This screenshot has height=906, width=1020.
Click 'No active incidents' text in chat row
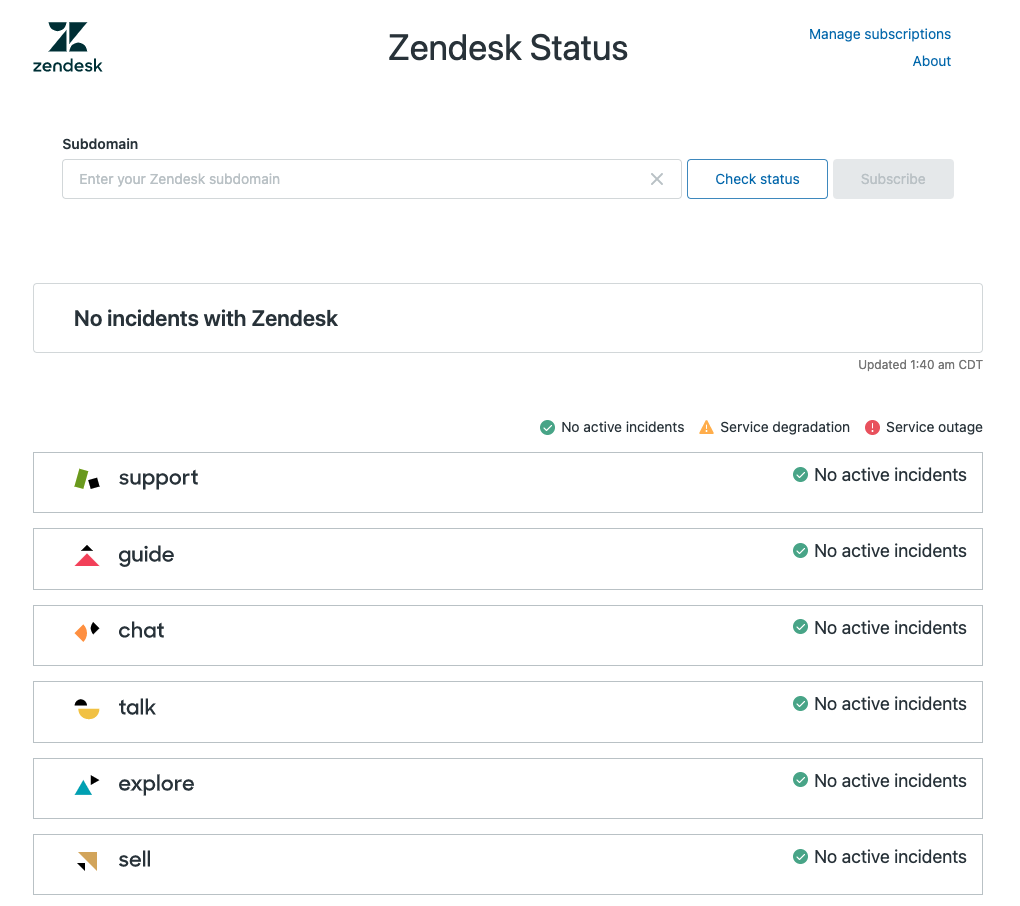890,628
